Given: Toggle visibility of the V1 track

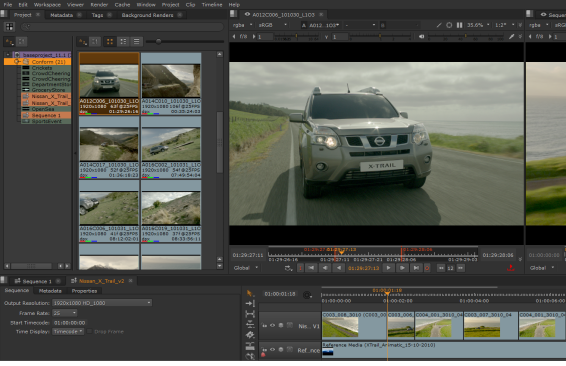Looking at the screenshot, I should point(273,326).
